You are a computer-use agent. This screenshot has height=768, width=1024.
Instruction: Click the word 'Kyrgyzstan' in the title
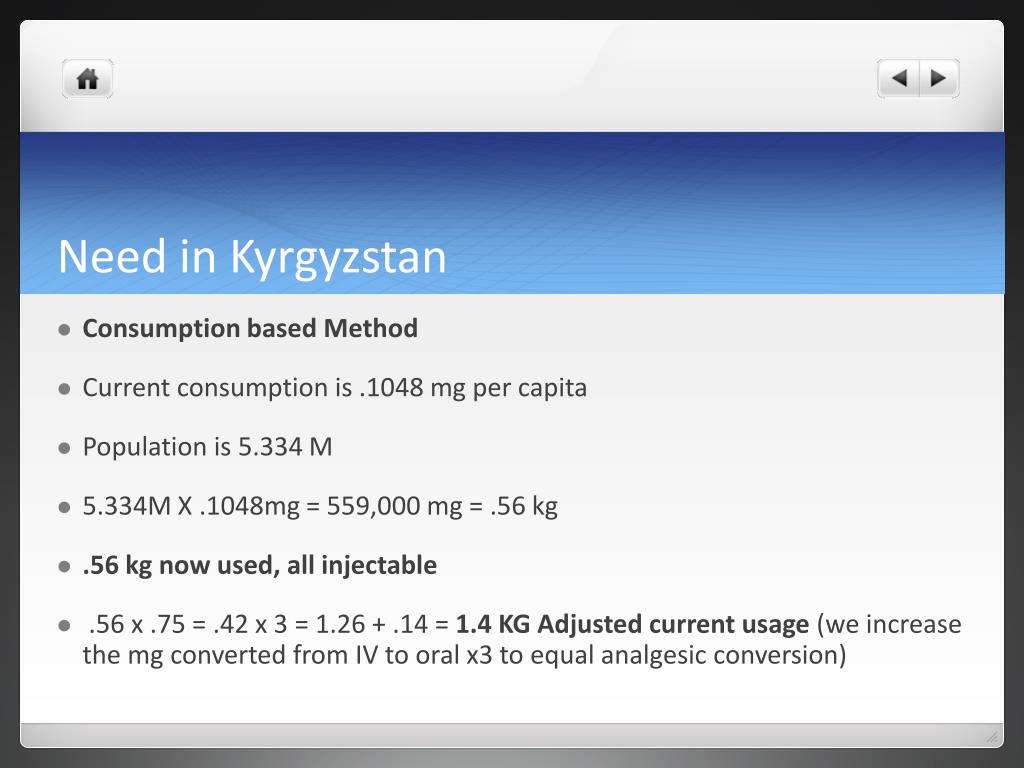click(338, 257)
